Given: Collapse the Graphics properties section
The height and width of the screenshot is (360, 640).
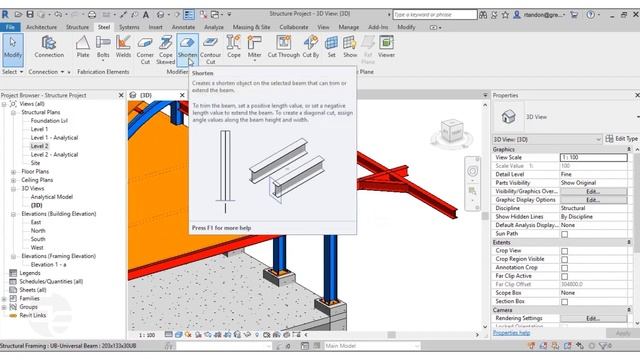Looking at the screenshot, I should click(629, 149).
